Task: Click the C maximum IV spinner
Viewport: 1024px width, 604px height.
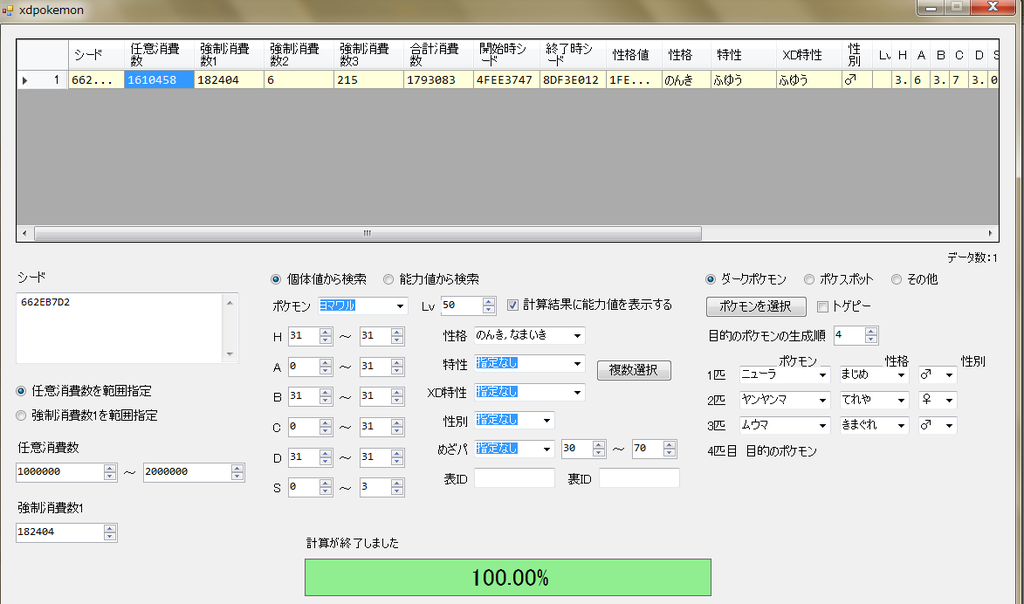Action: 382,426
